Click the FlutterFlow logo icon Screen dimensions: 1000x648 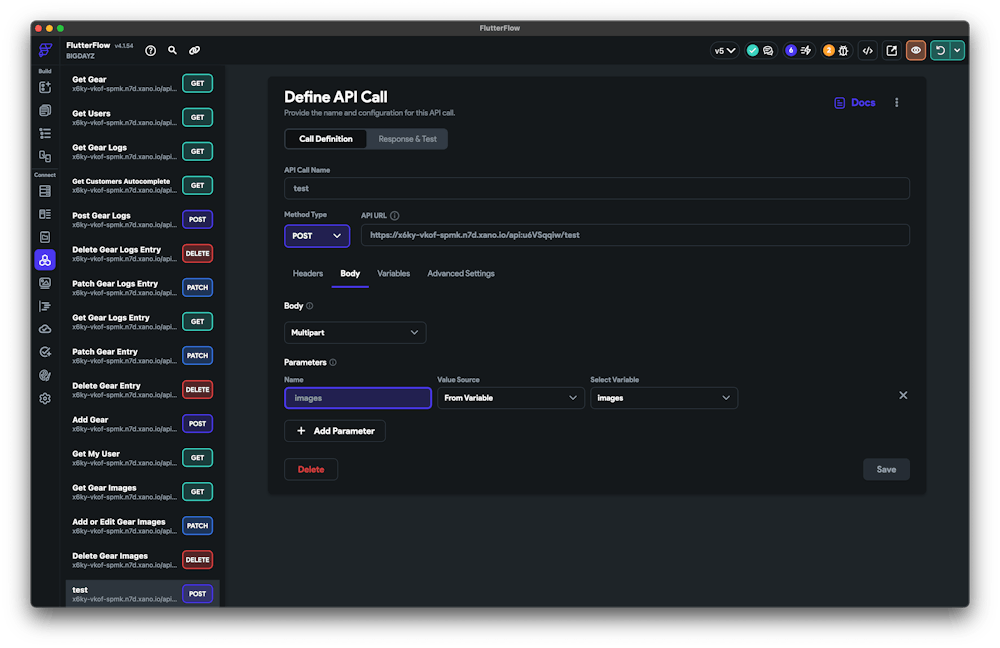click(x=45, y=50)
